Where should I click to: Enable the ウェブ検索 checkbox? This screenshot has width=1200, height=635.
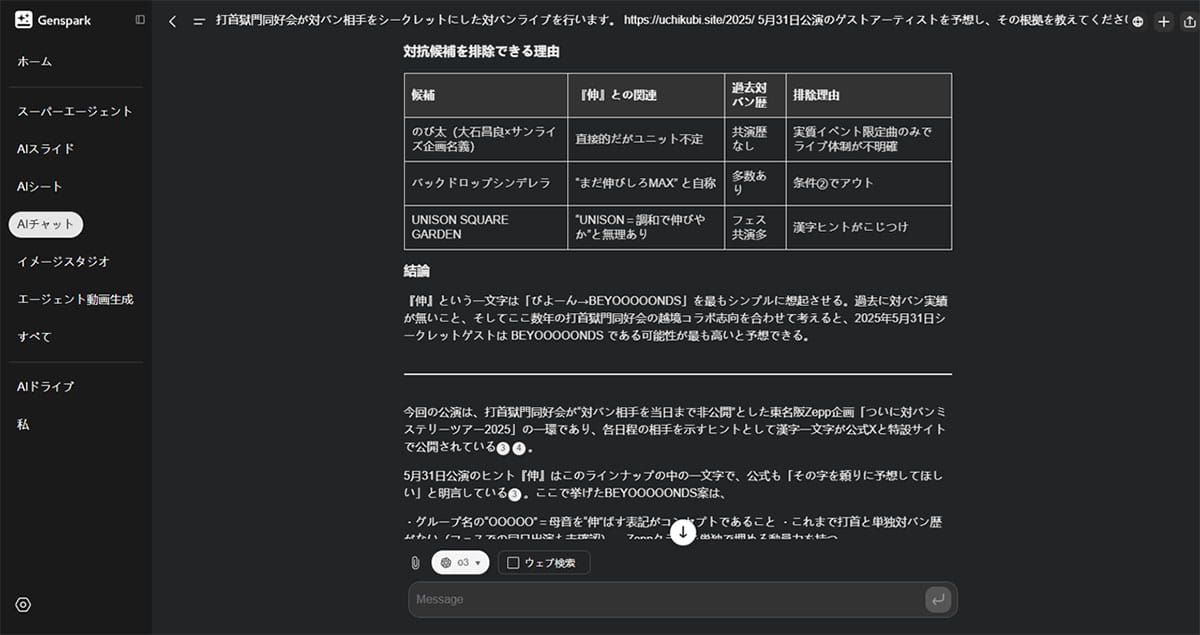coord(513,563)
